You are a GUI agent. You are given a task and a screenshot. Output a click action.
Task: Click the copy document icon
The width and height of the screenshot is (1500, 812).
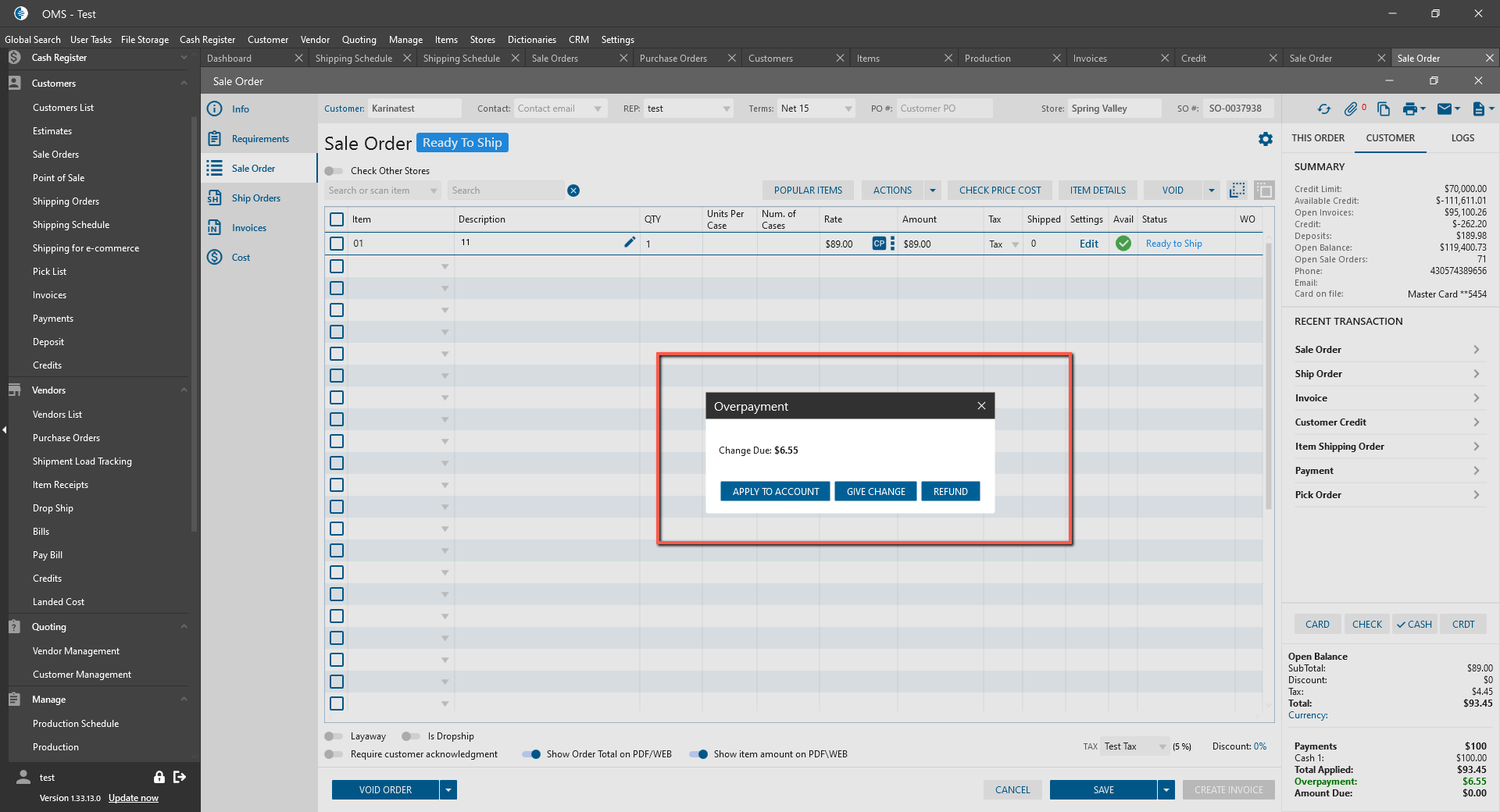(x=1384, y=109)
